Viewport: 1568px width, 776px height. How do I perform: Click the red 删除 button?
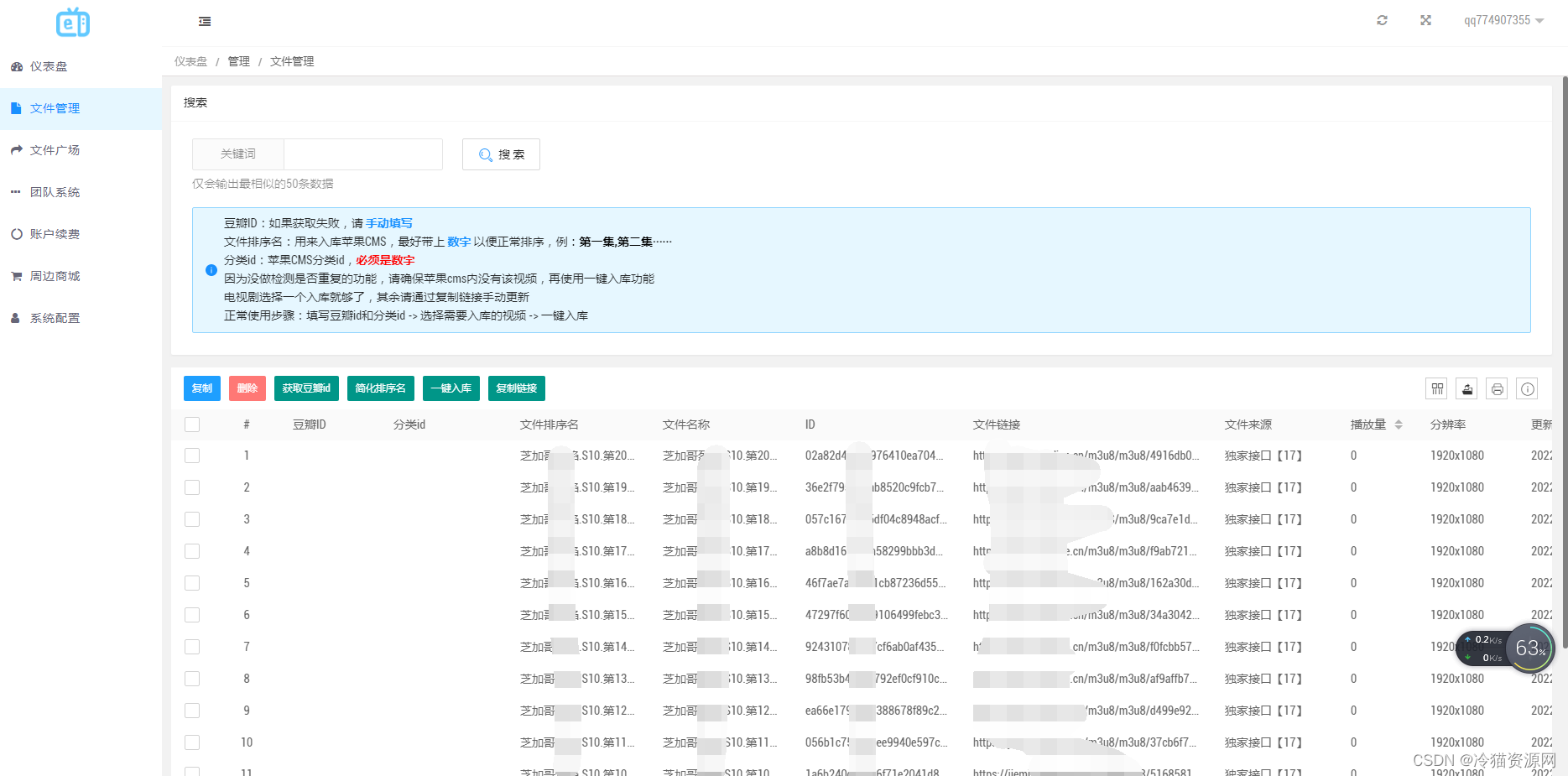point(247,388)
